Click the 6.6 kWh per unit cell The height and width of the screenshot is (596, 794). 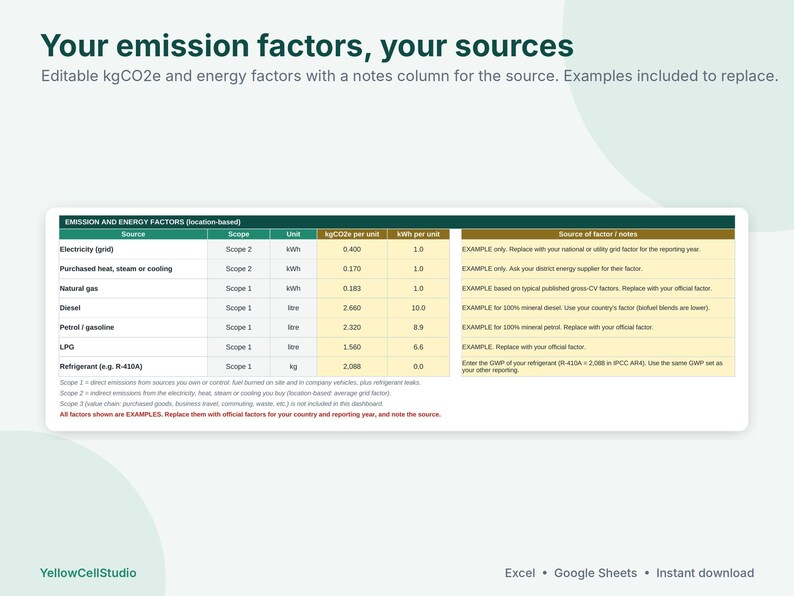point(418,347)
